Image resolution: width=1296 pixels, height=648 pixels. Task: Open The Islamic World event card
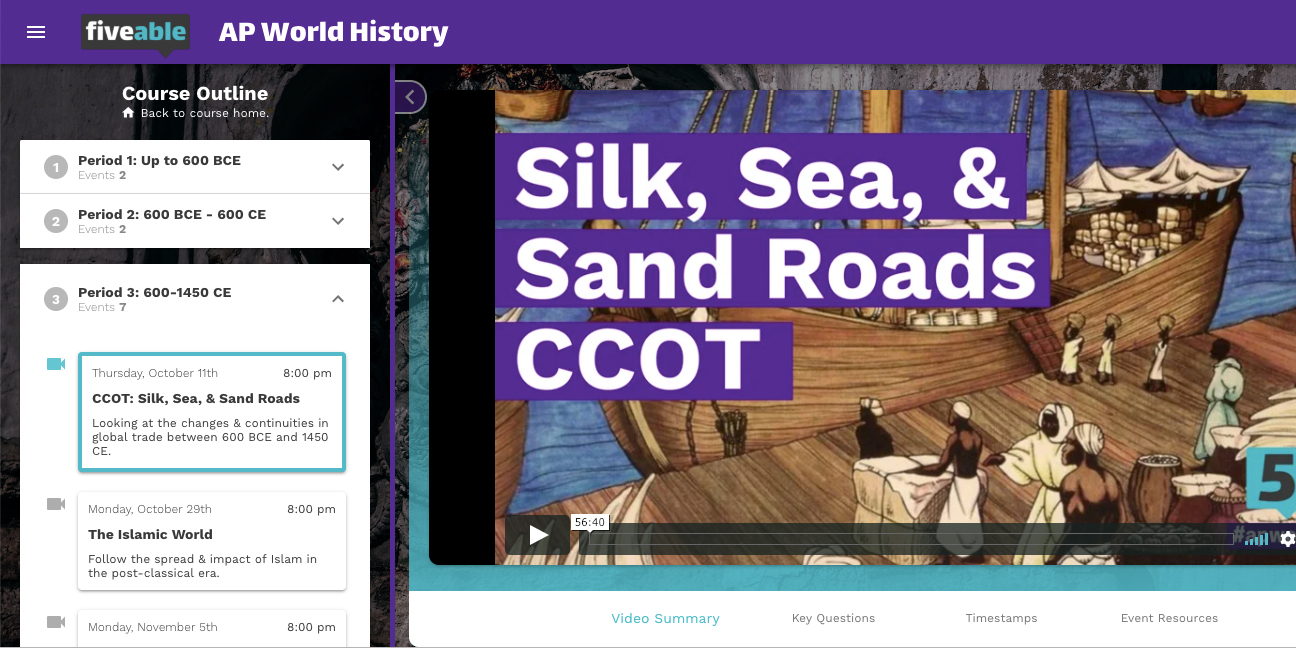212,541
